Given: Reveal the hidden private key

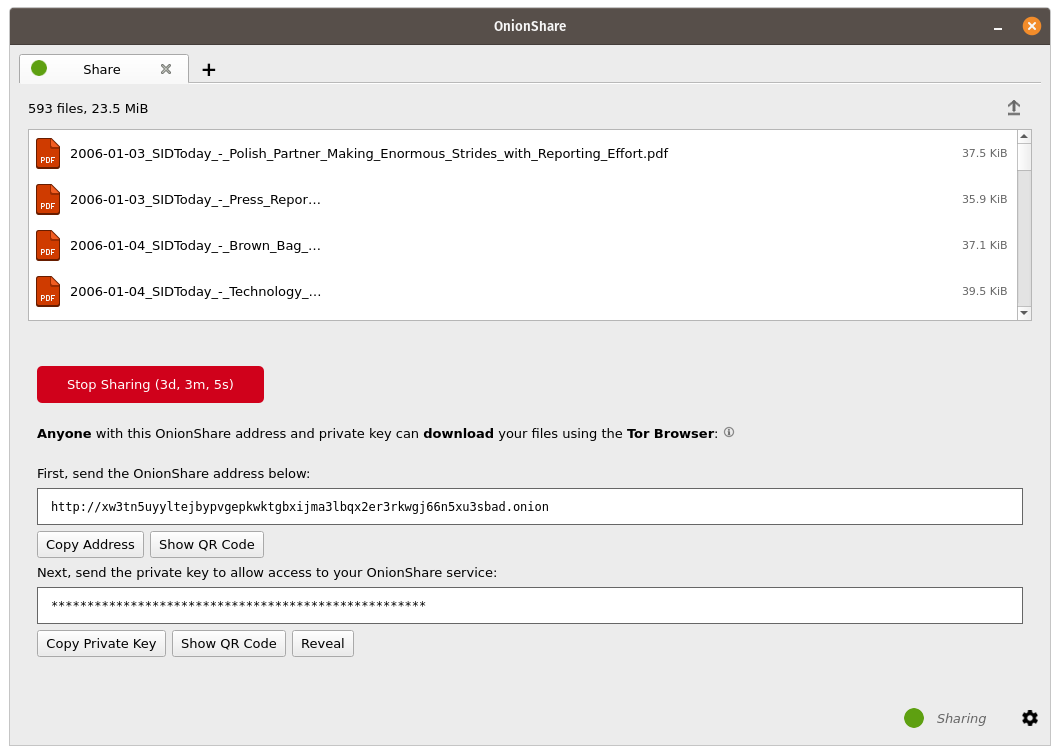Looking at the screenshot, I should 322,643.
